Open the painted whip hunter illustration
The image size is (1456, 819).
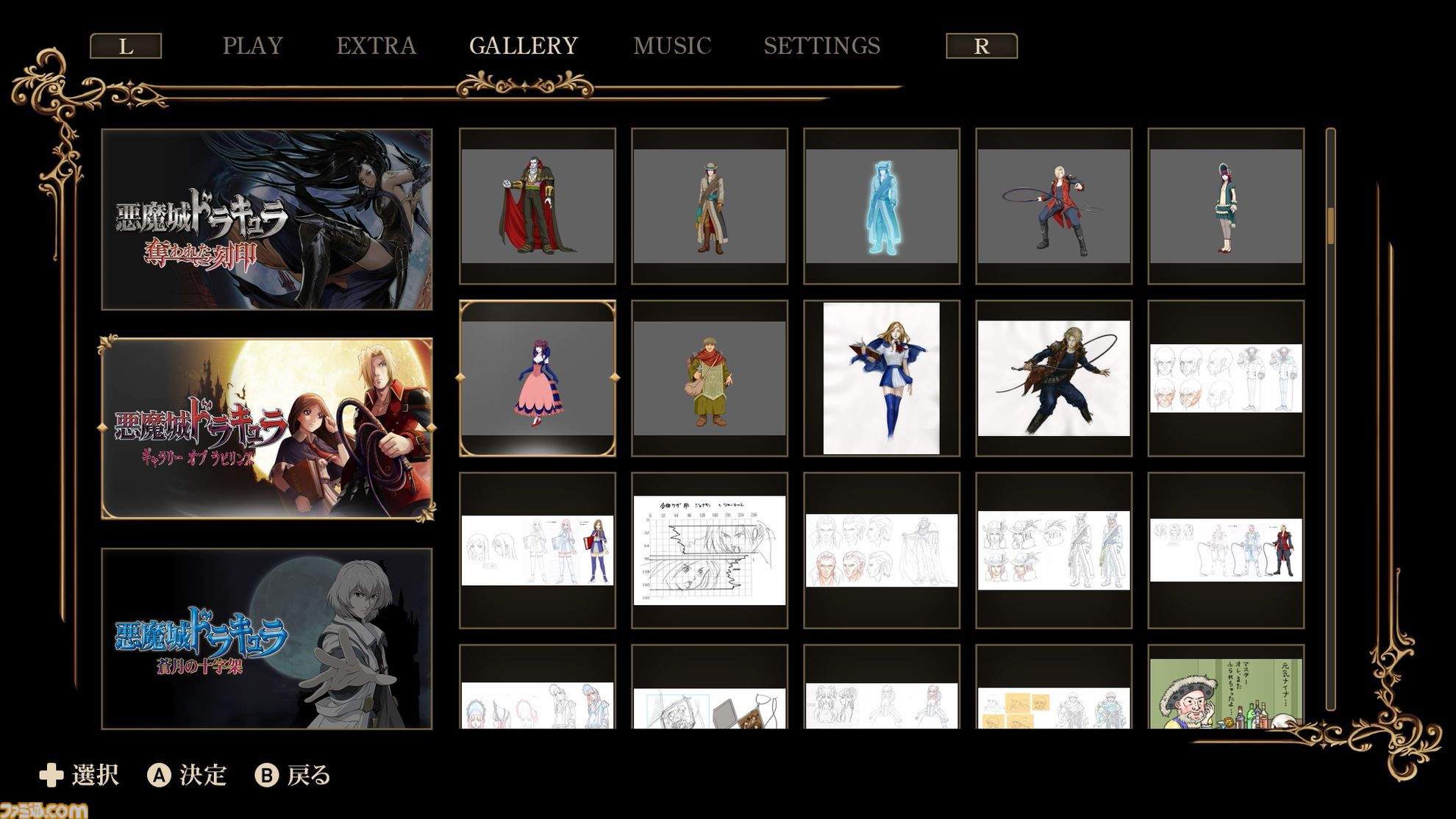pos(1054,379)
